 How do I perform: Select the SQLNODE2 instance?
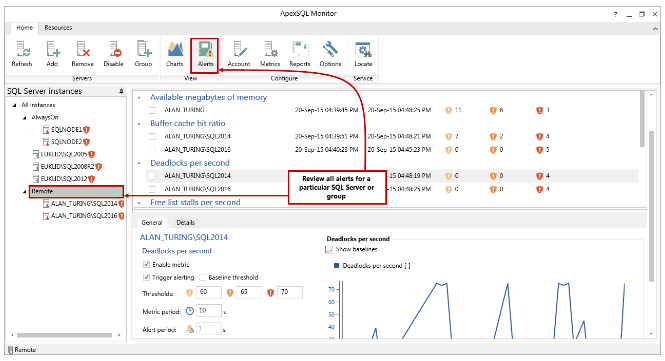click(x=66, y=142)
